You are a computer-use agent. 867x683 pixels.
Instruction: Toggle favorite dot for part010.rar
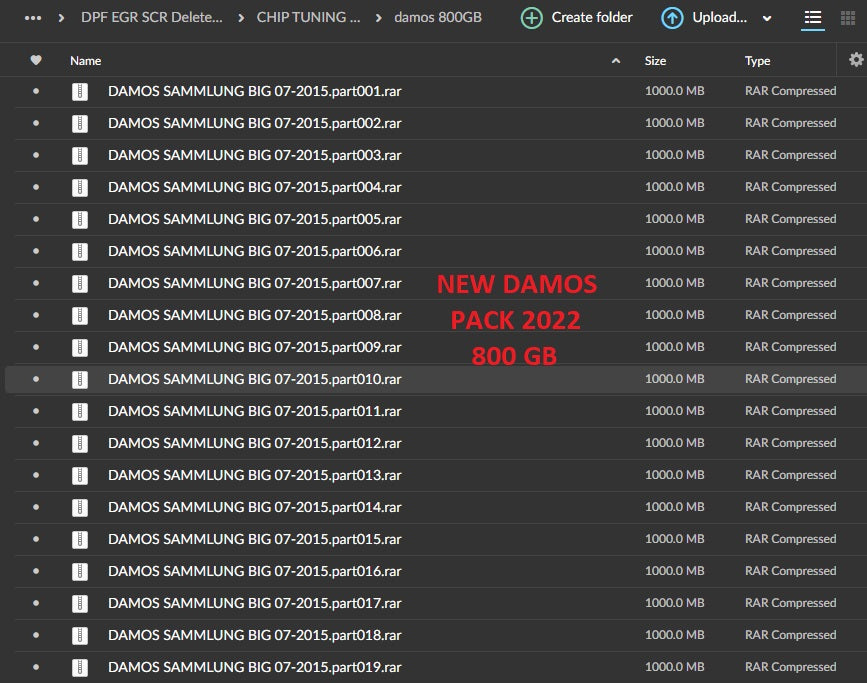click(x=36, y=379)
